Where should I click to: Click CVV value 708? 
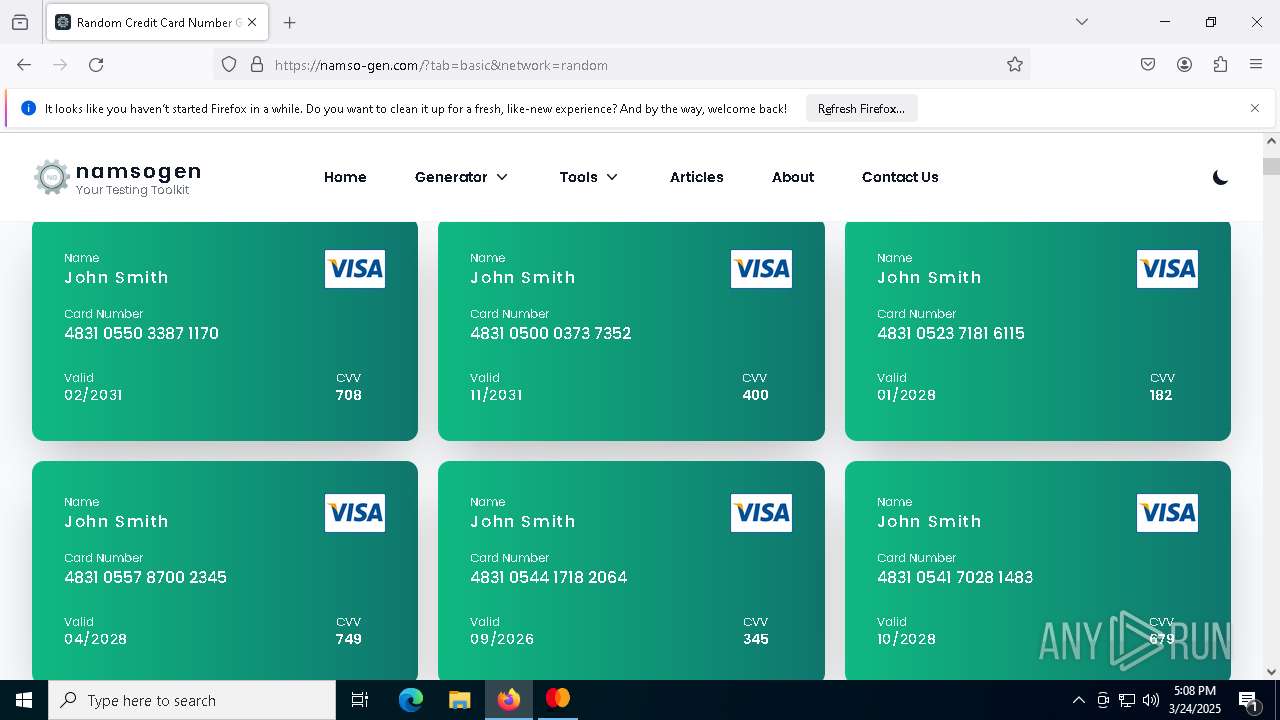pos(349,395)
